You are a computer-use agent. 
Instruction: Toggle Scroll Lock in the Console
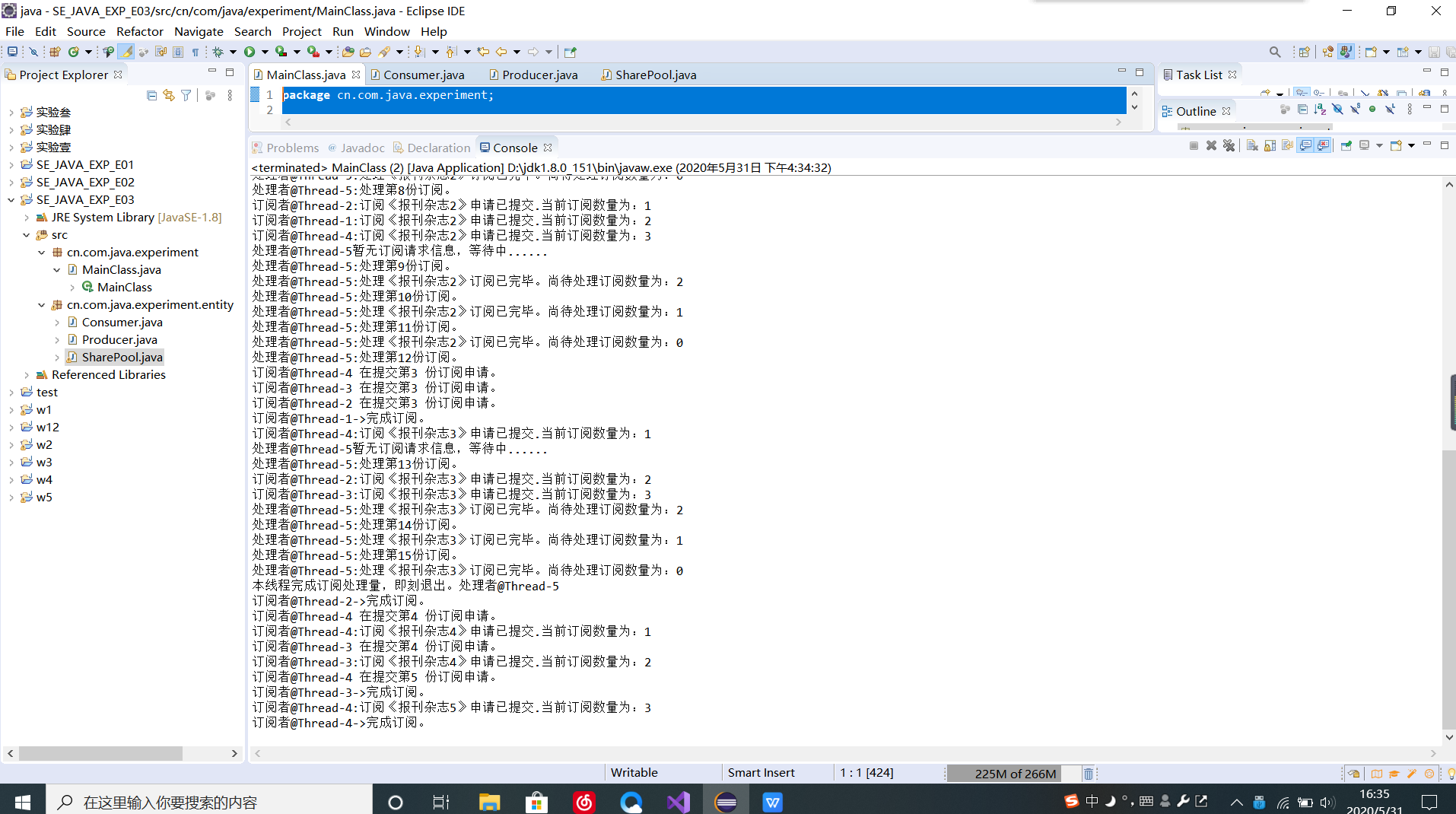click(x=1270, y=145)
